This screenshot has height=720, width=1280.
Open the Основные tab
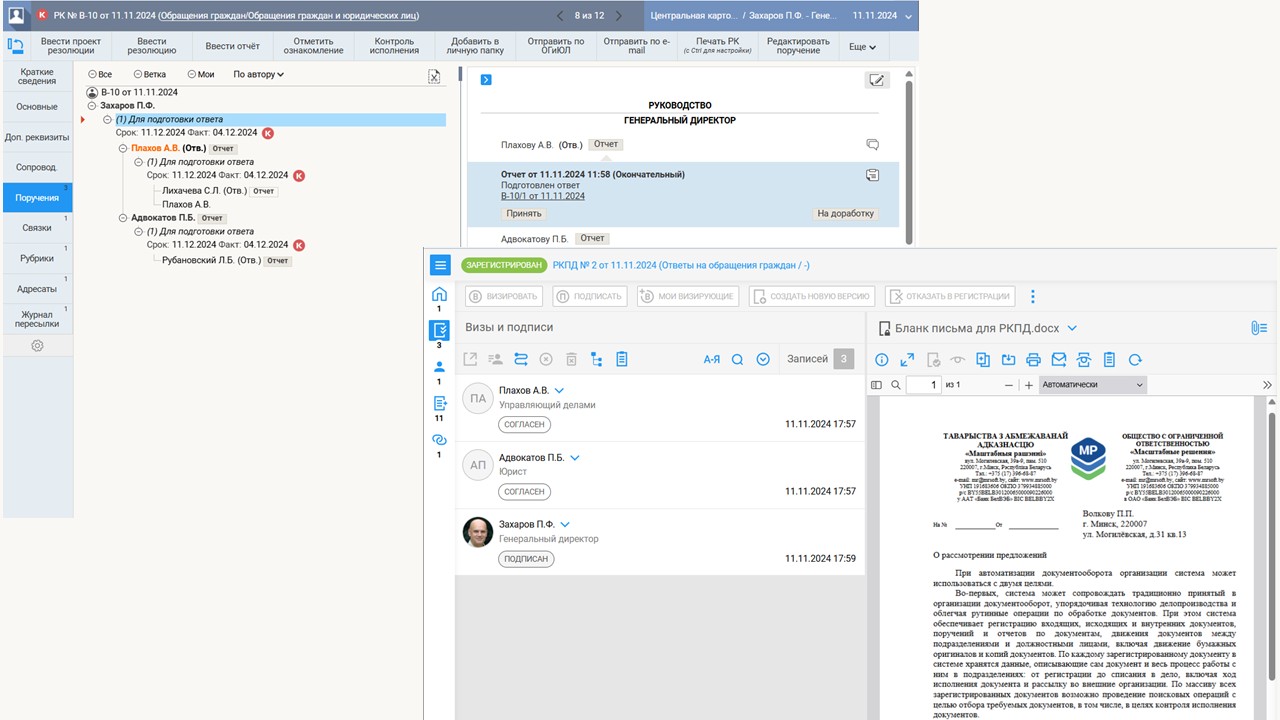pos(37,106)
